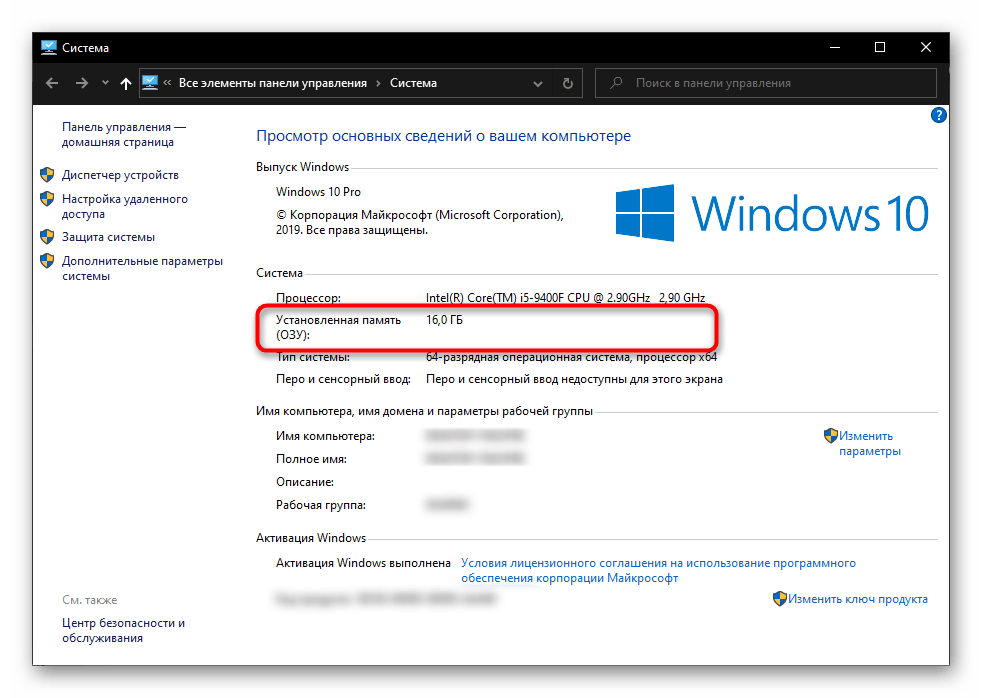Viewport: 982px width, 698px height.
Task: Click the magnifier icon in the search box
Action: point(616,83)
